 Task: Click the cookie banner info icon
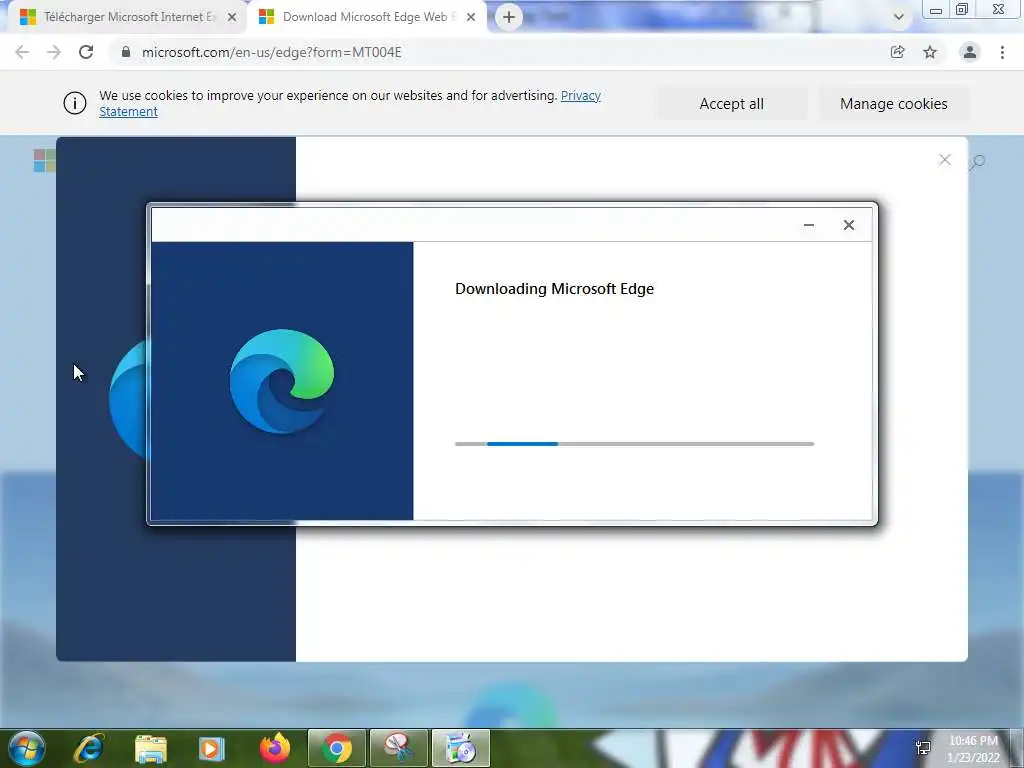coord(74,103)
